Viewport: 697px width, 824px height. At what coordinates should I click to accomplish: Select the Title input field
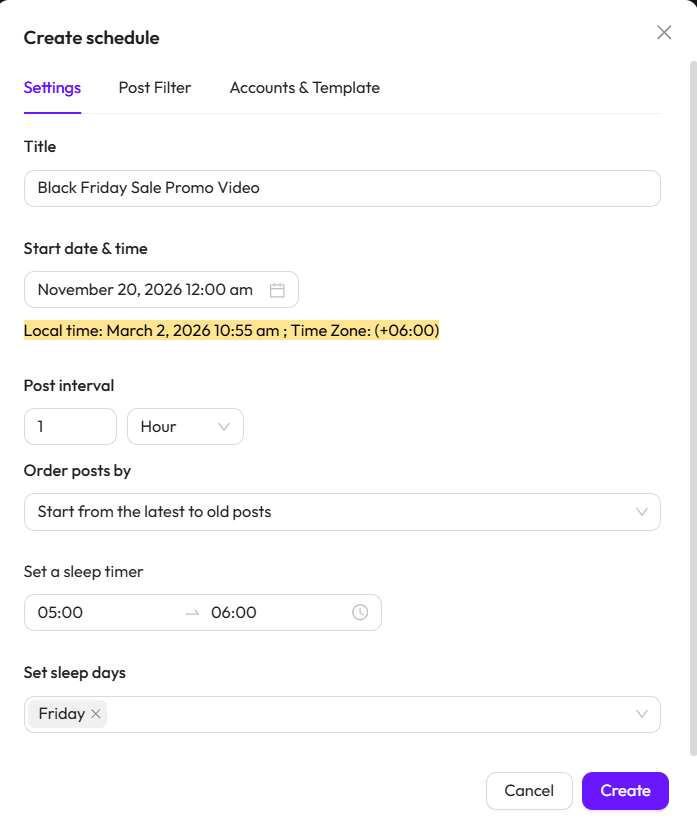tap(342, 188)
